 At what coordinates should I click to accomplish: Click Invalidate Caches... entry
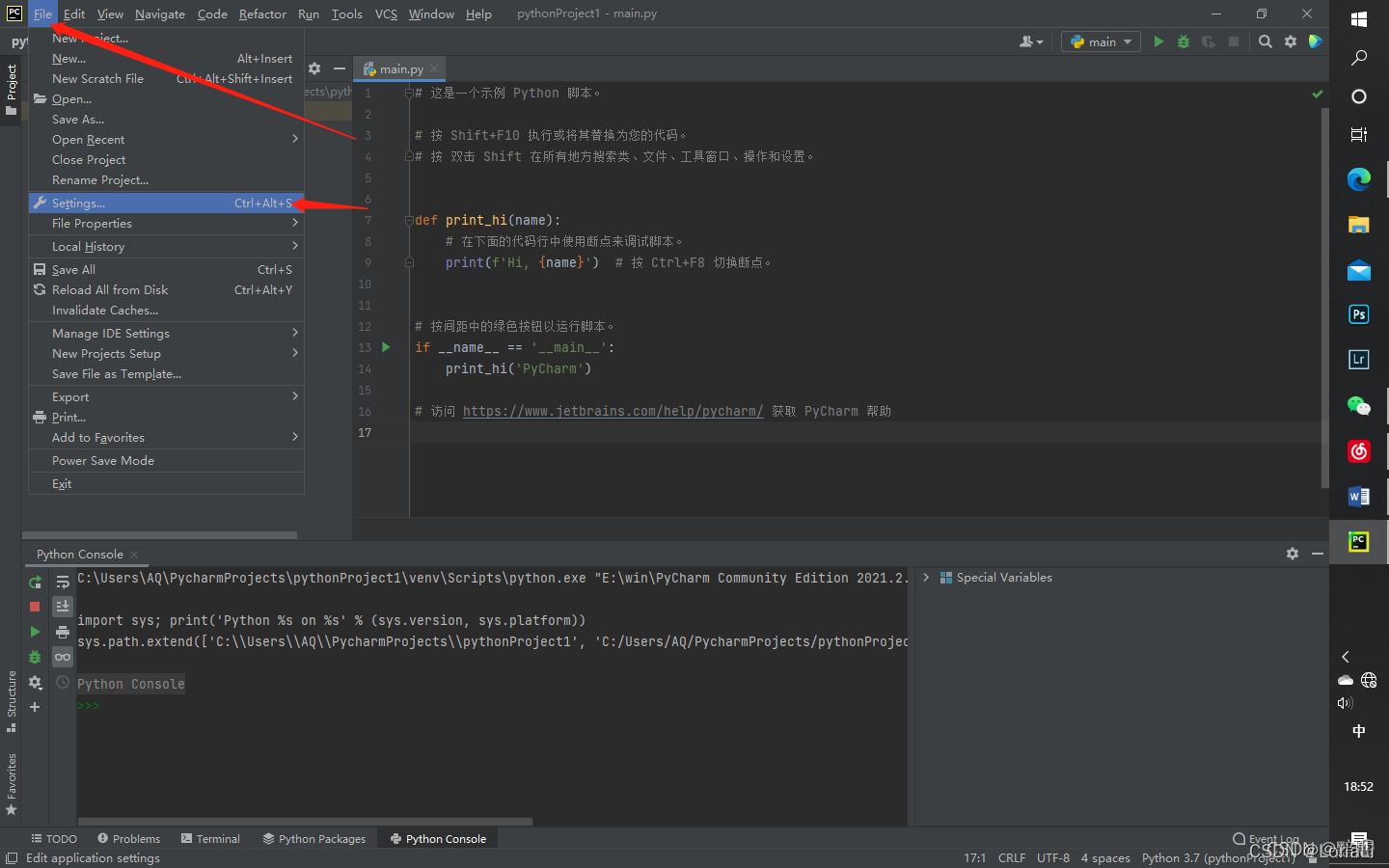point(166,310)
